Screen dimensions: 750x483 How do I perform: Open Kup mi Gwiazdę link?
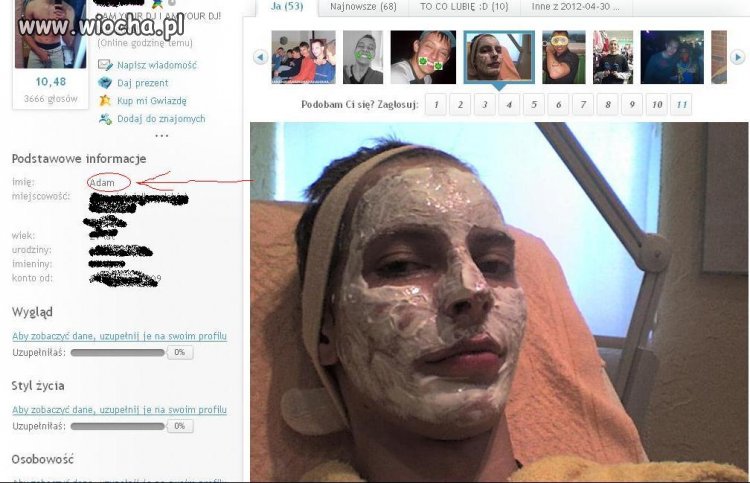click(x=152, y=101)
